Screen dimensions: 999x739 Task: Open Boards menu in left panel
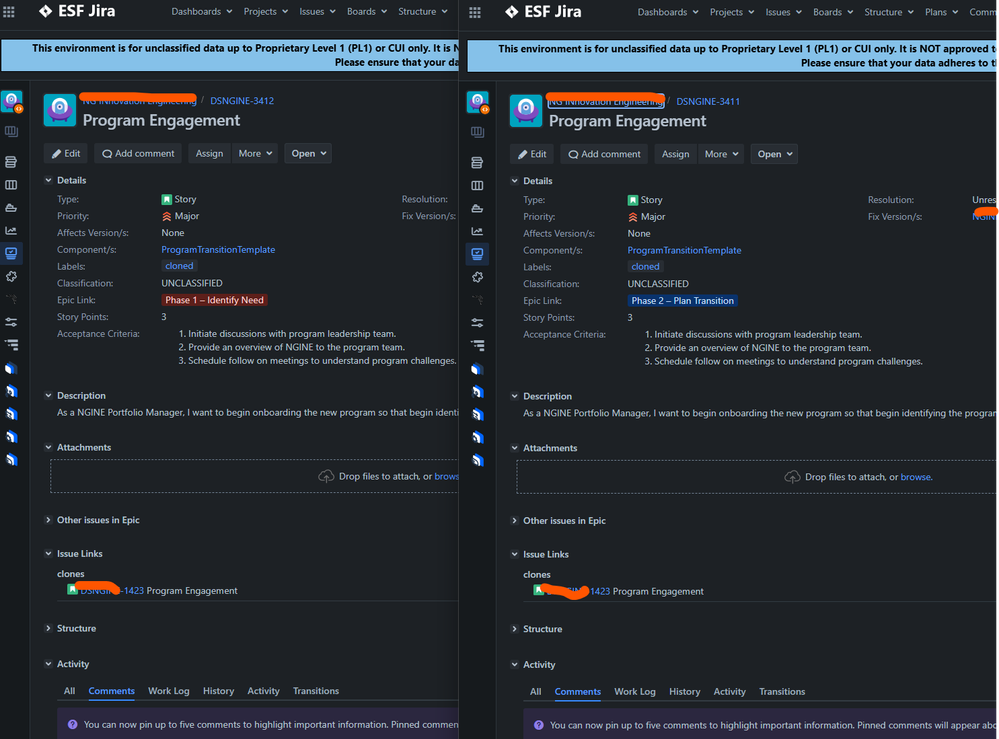(366, 11)
